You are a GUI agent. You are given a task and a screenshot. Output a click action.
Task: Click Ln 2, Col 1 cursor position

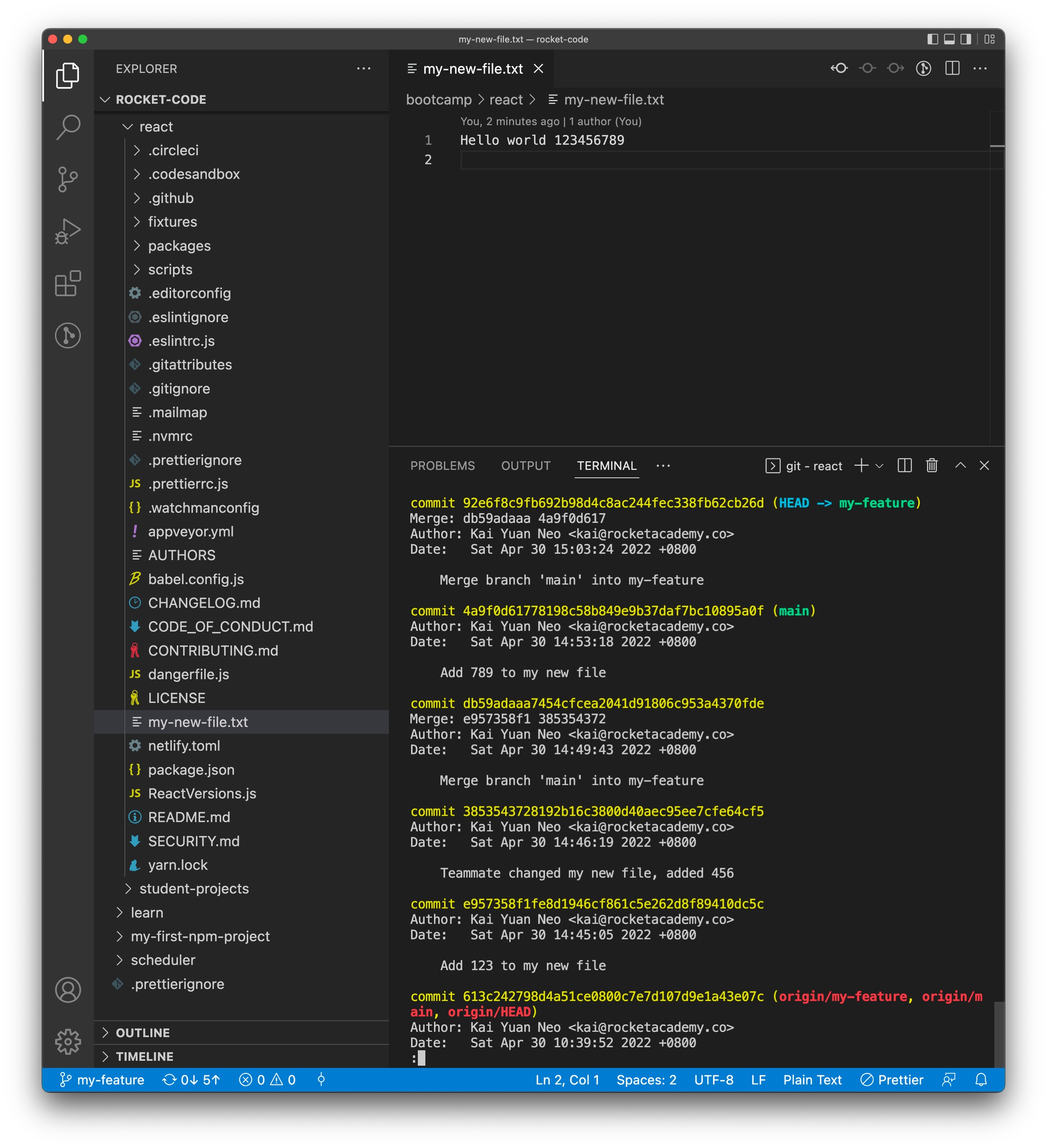click(568, 1080)
